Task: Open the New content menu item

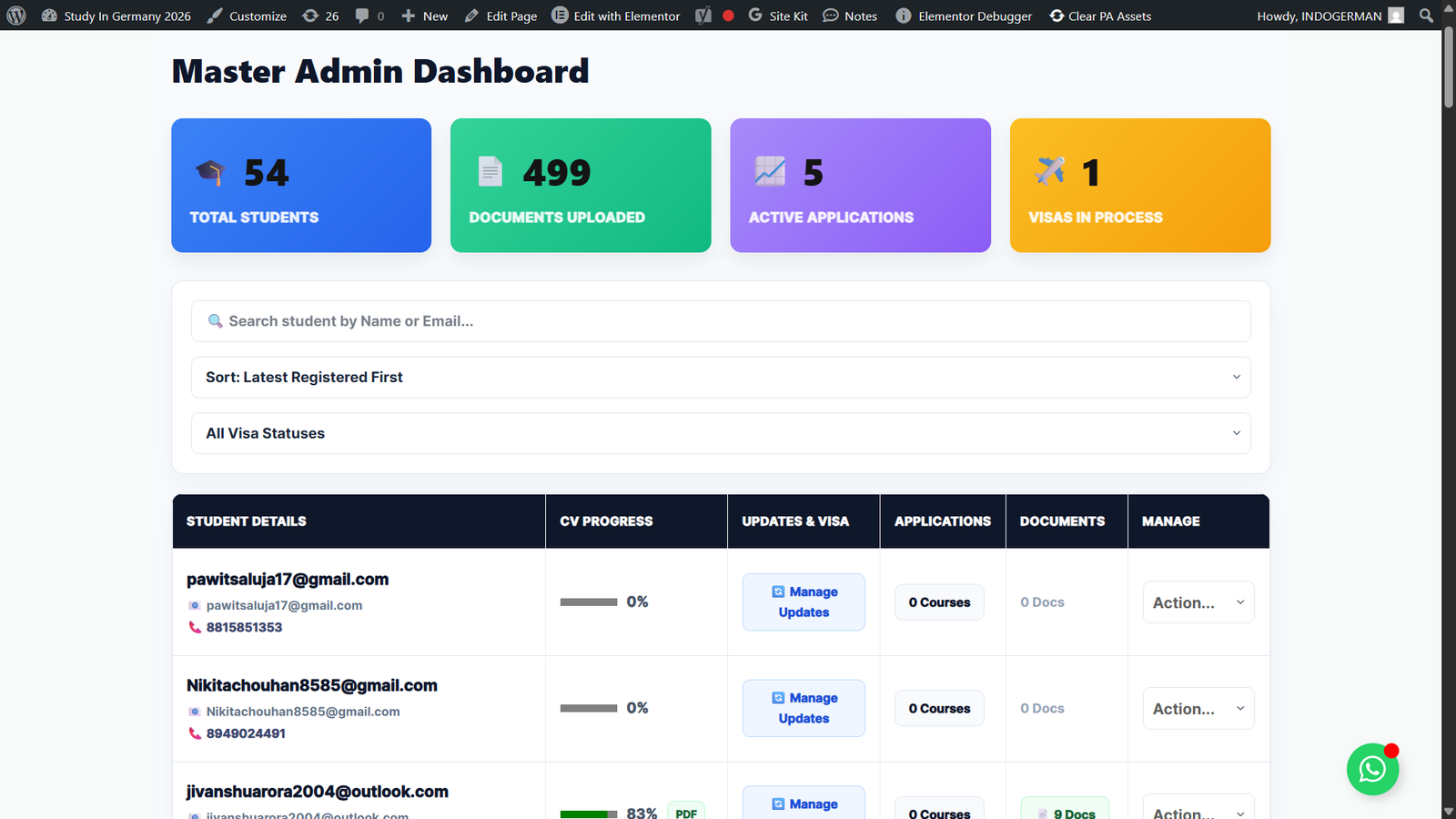Action: (425, 15)
